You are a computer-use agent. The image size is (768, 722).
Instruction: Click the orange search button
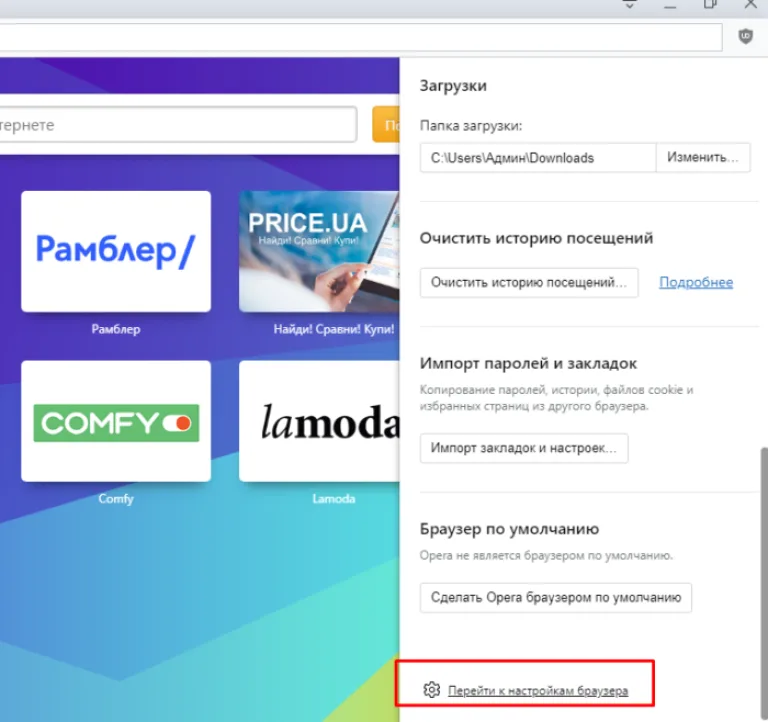tap(386, 125)
